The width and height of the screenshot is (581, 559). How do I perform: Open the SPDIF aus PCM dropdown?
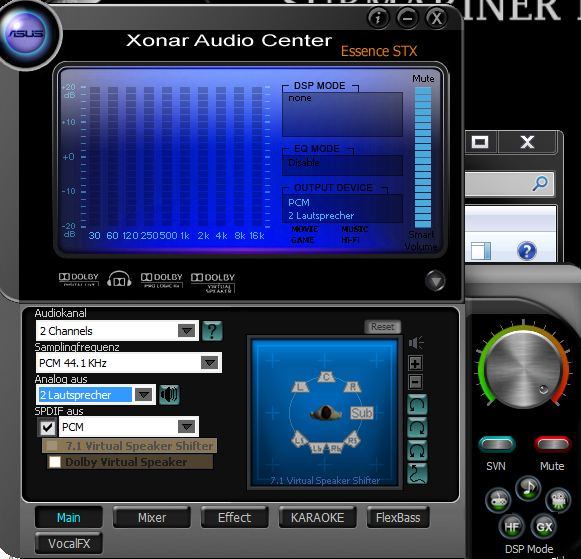(129, 427)
